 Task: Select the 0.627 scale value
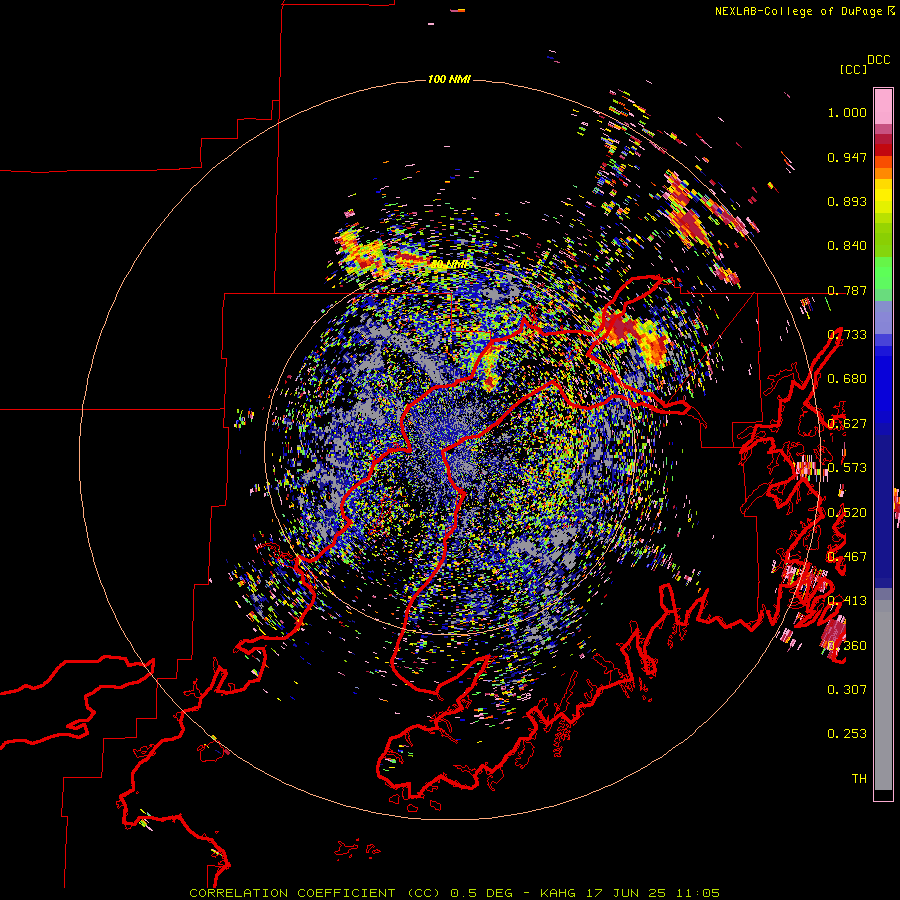[x=847, y=424]
